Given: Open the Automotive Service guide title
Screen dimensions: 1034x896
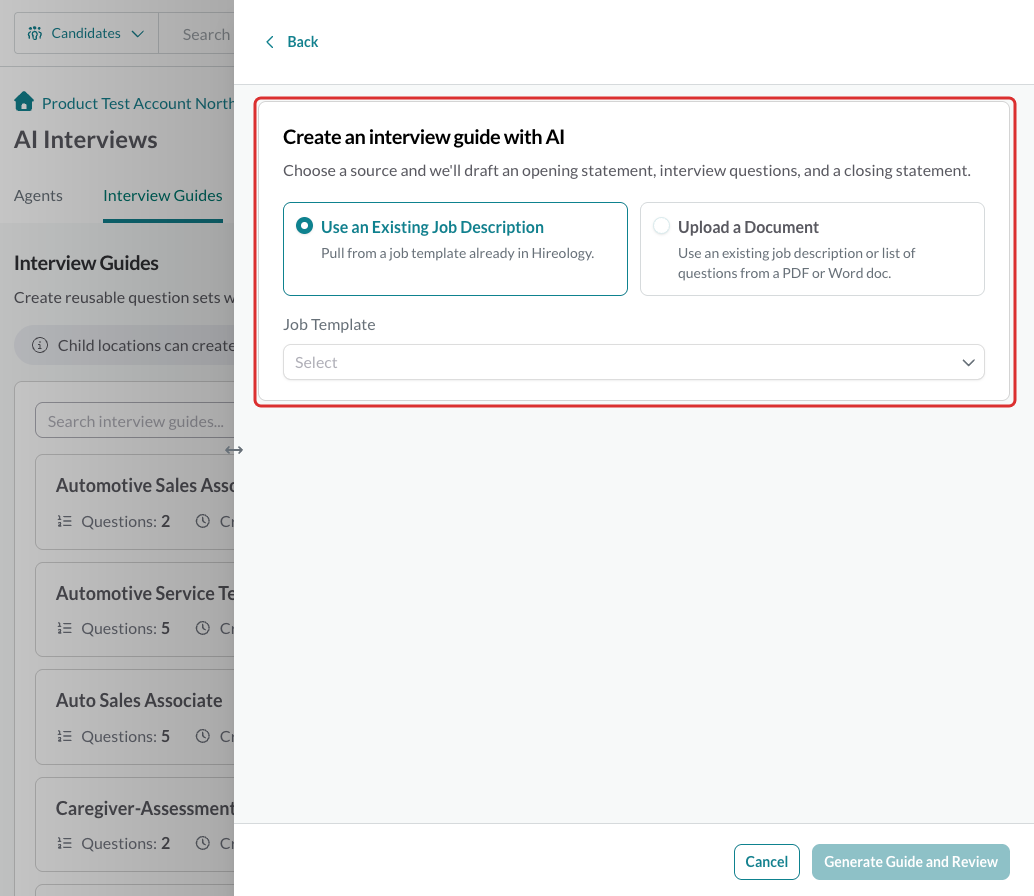Looking at the screenshot, I should click(145, 593).
